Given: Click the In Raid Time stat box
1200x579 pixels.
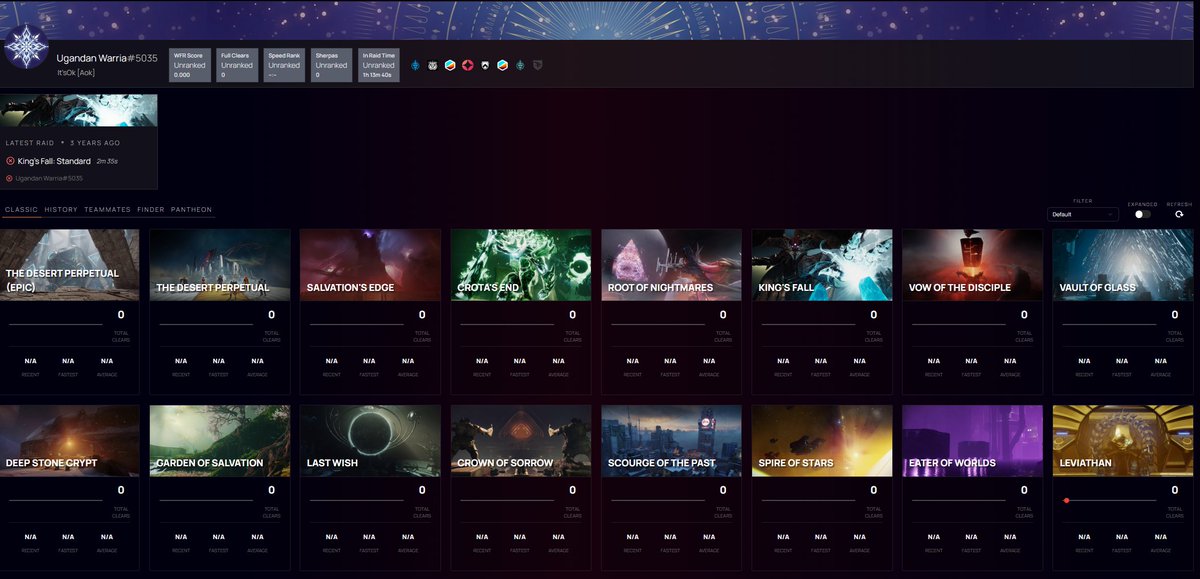Looking at the screenshot, I should coord(379,64).
